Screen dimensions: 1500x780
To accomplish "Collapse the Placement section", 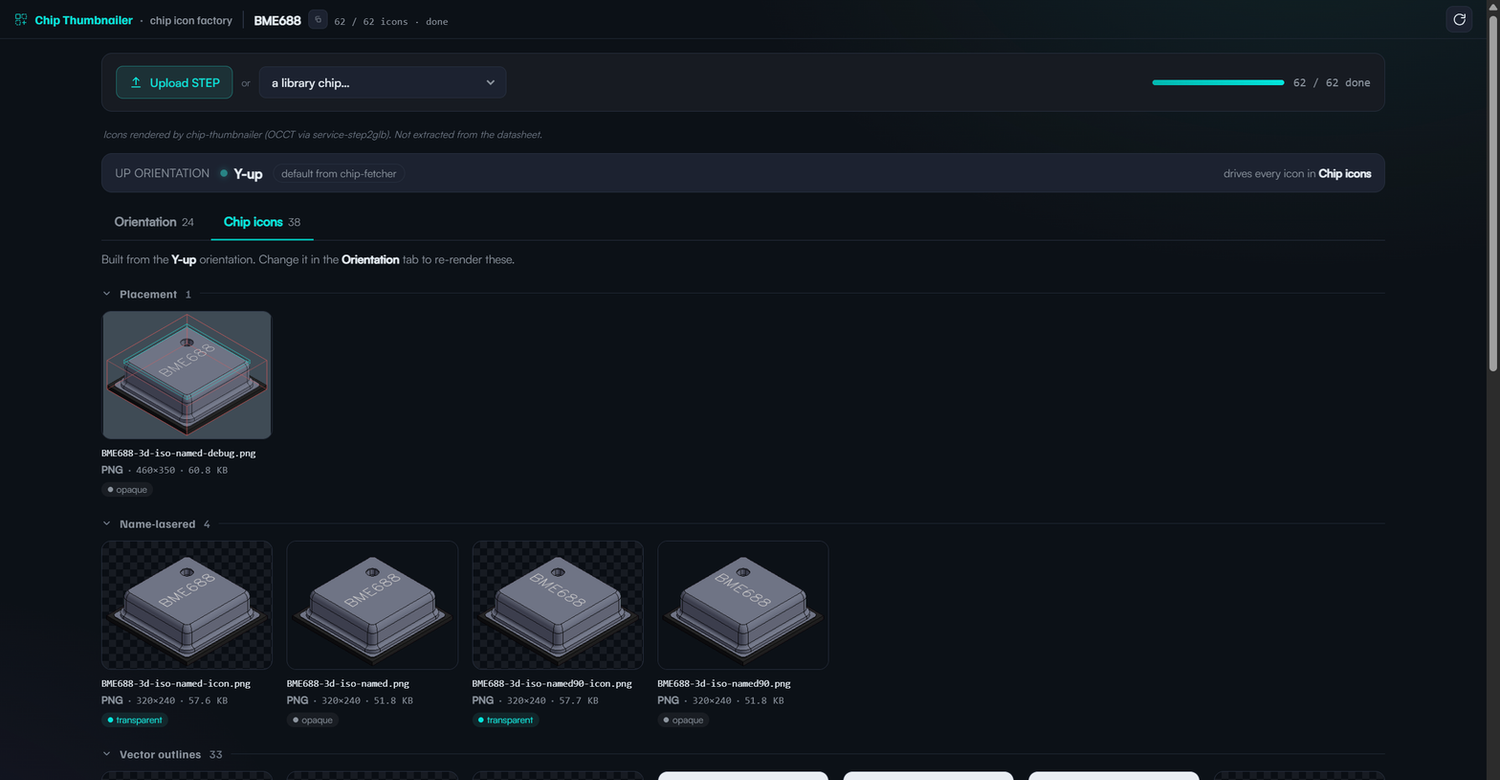I will (107, 294).
